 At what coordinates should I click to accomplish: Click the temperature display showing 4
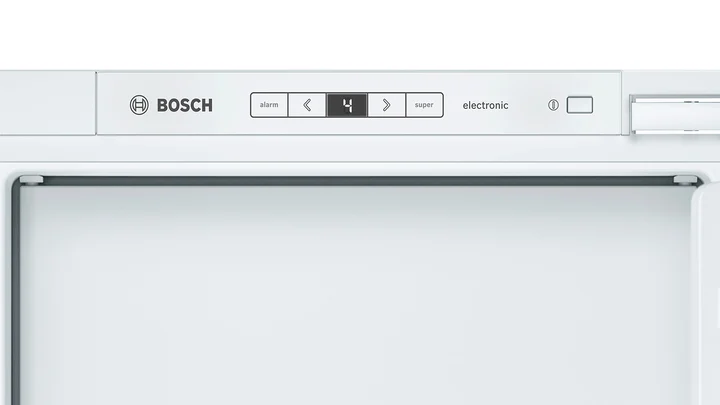(347, 105)
